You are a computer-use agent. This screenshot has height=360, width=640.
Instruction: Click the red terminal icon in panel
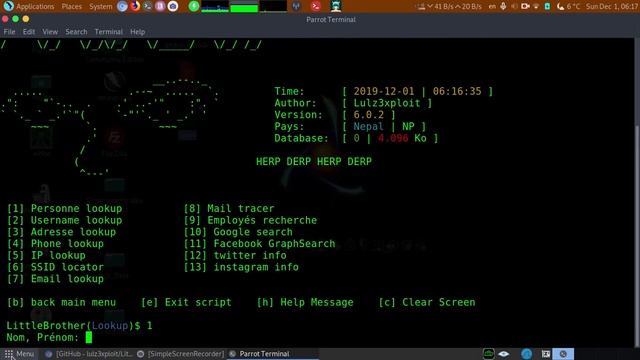click(316, 6)
